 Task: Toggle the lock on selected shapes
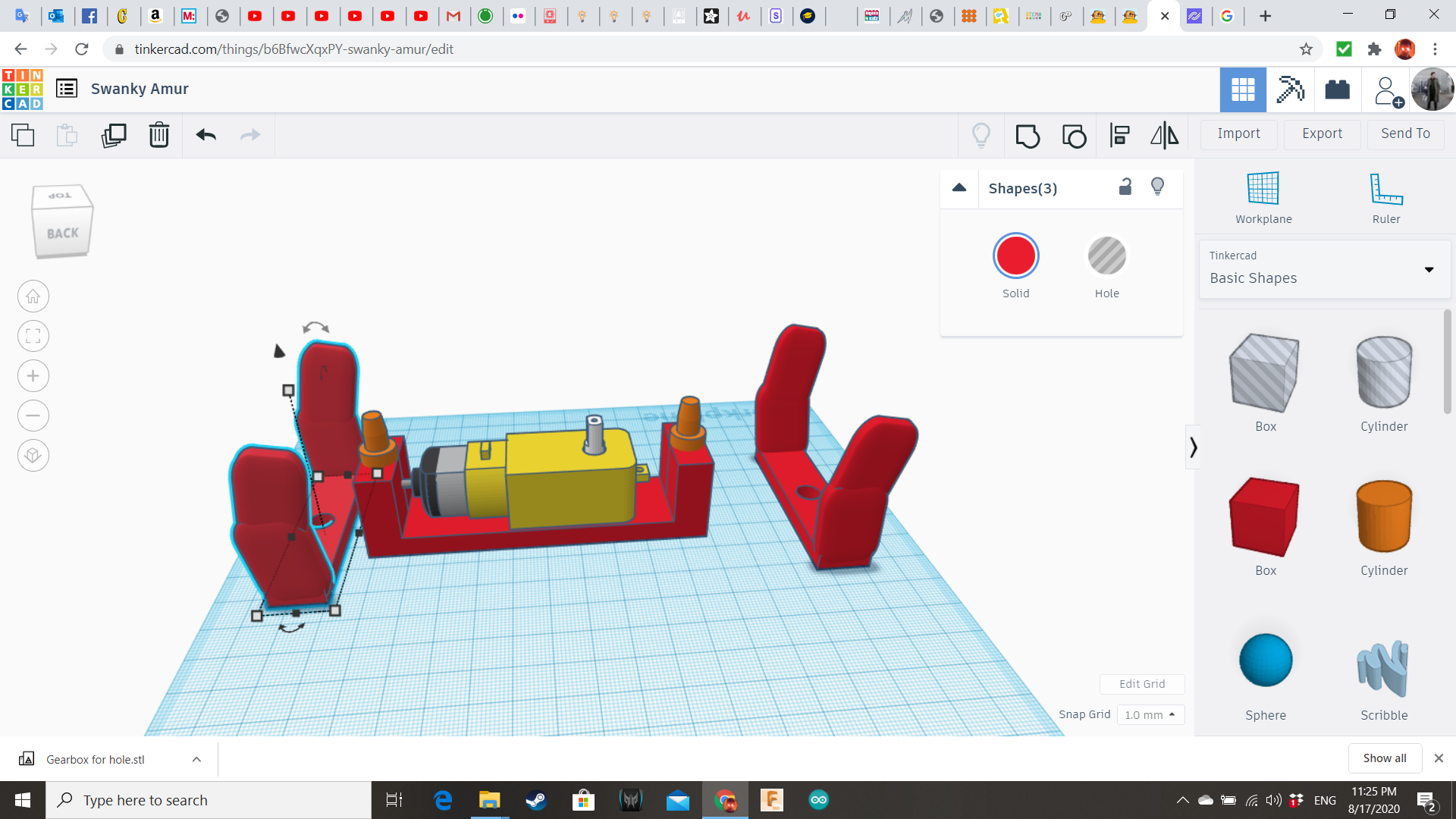pyautogui.click(x=1125, y=187)
